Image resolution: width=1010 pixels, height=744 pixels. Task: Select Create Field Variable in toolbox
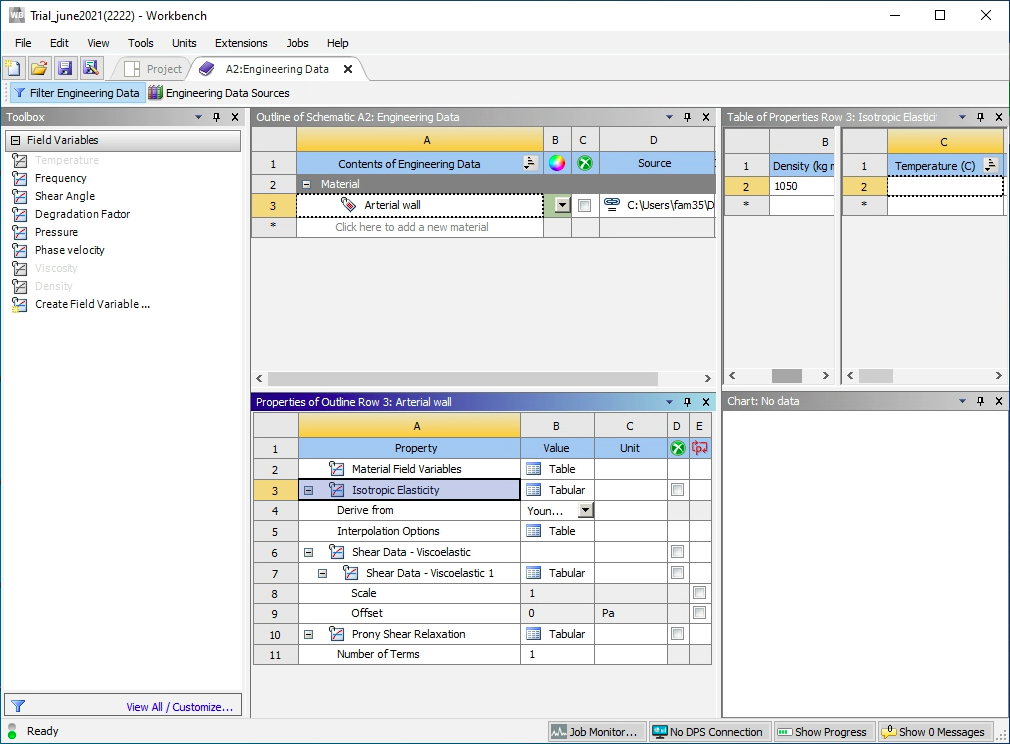pyautogui.click(x=92, y=304)
